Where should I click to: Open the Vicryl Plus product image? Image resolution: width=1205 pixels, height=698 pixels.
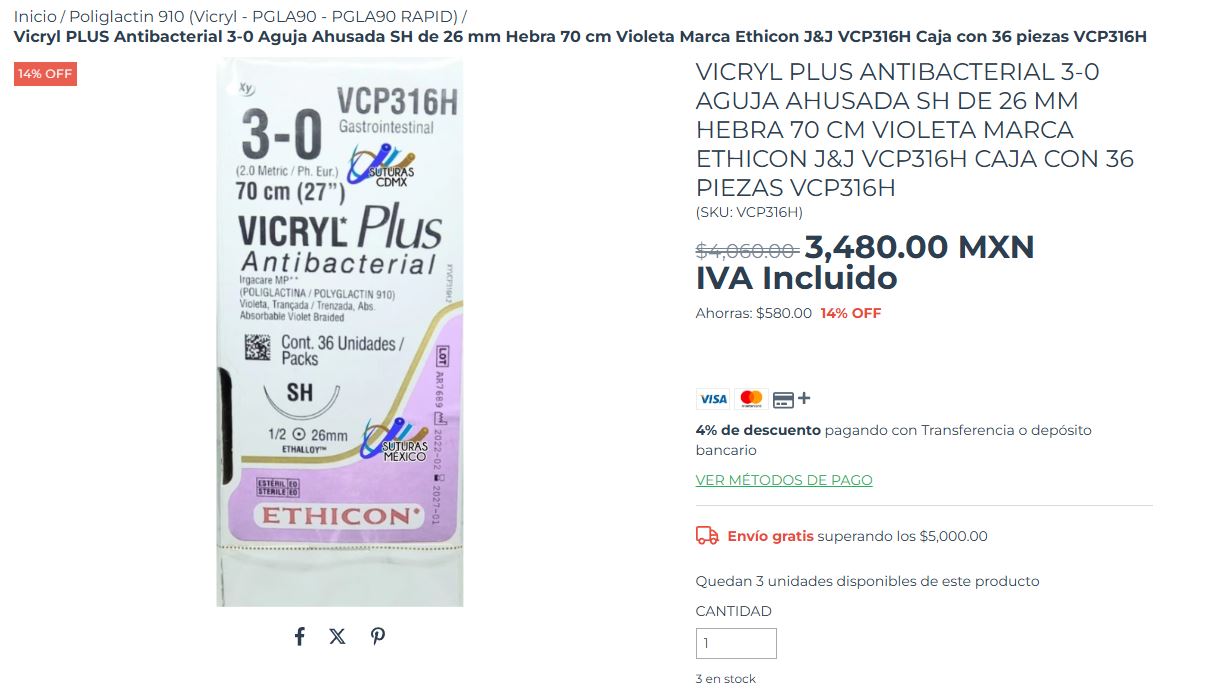pyautogui.click(x=340, y=332)
